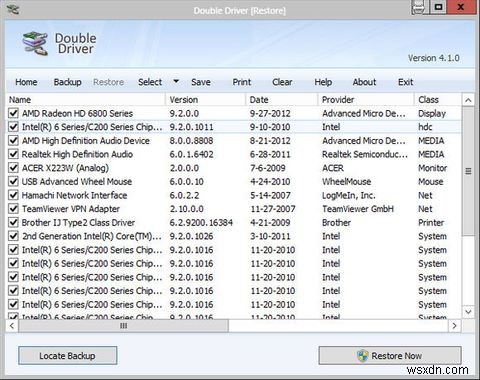Screen dimensions: 480x380
Task: Click version 6.2.9200.16384 cell
Action: pyautogui.click(x=201, y=223)
